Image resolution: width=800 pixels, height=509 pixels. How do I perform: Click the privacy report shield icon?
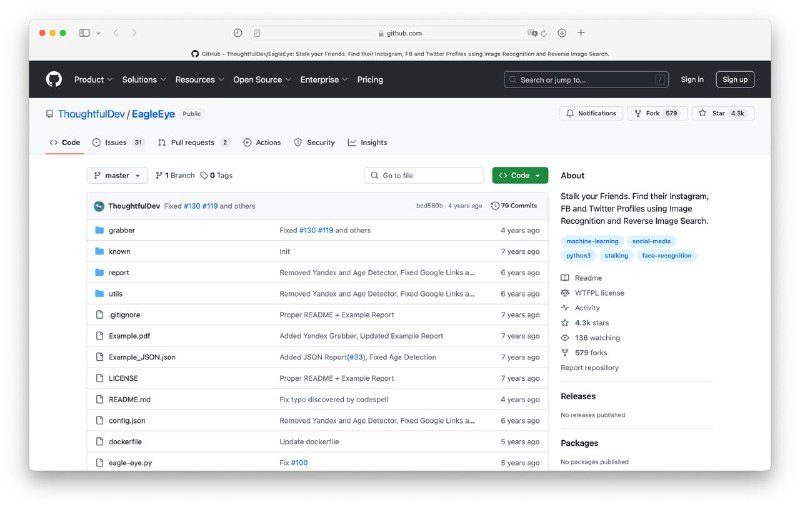(238, 33)
